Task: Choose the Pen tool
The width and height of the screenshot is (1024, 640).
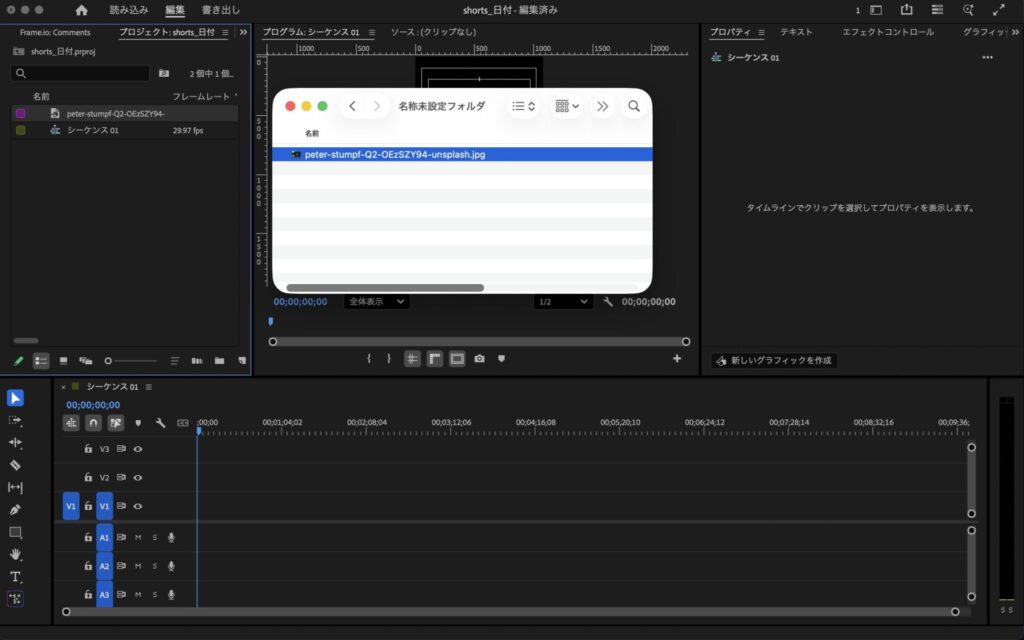Action: [x=15, y=510]
